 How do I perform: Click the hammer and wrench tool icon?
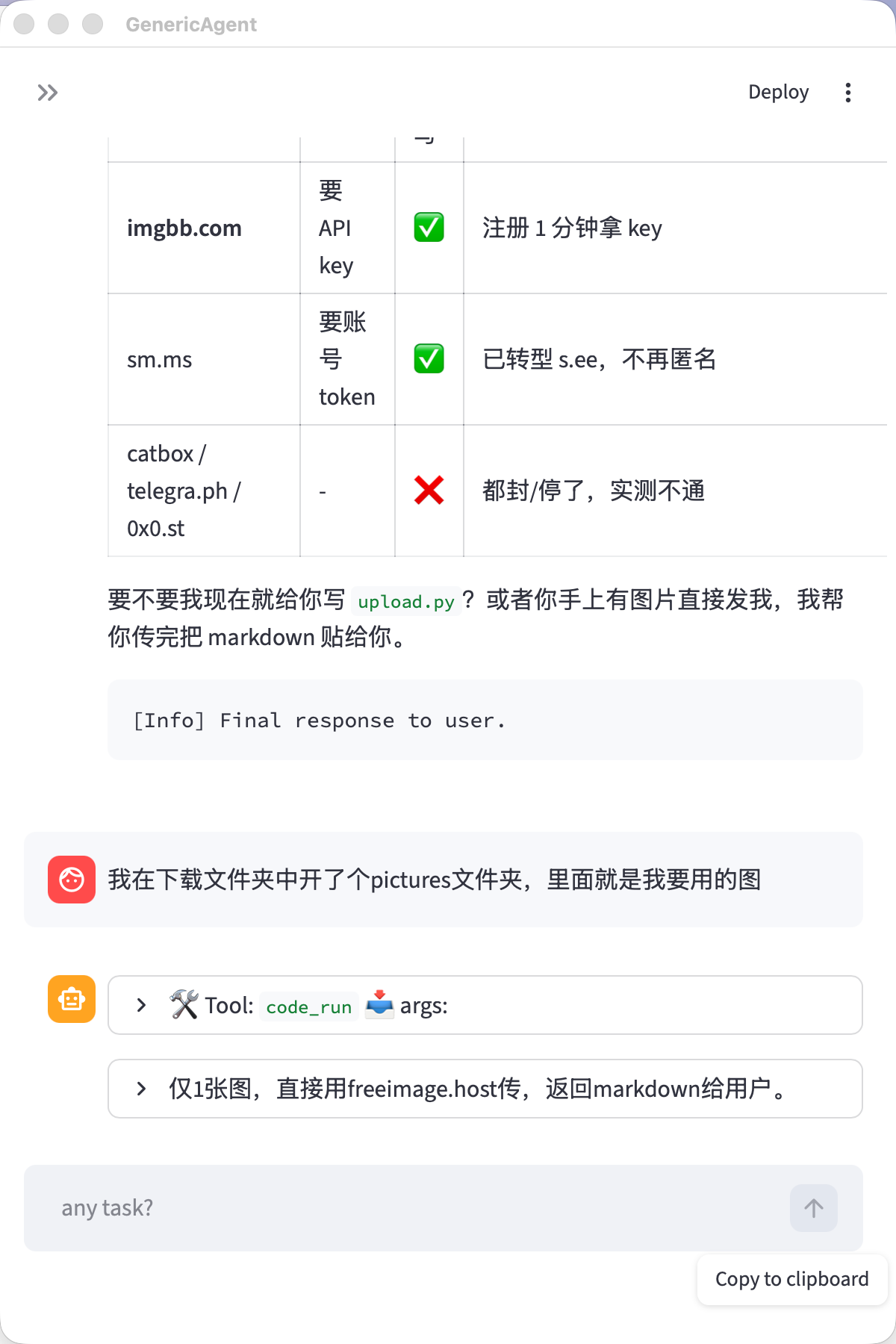pyautogui.click(x=184, y=1005)
